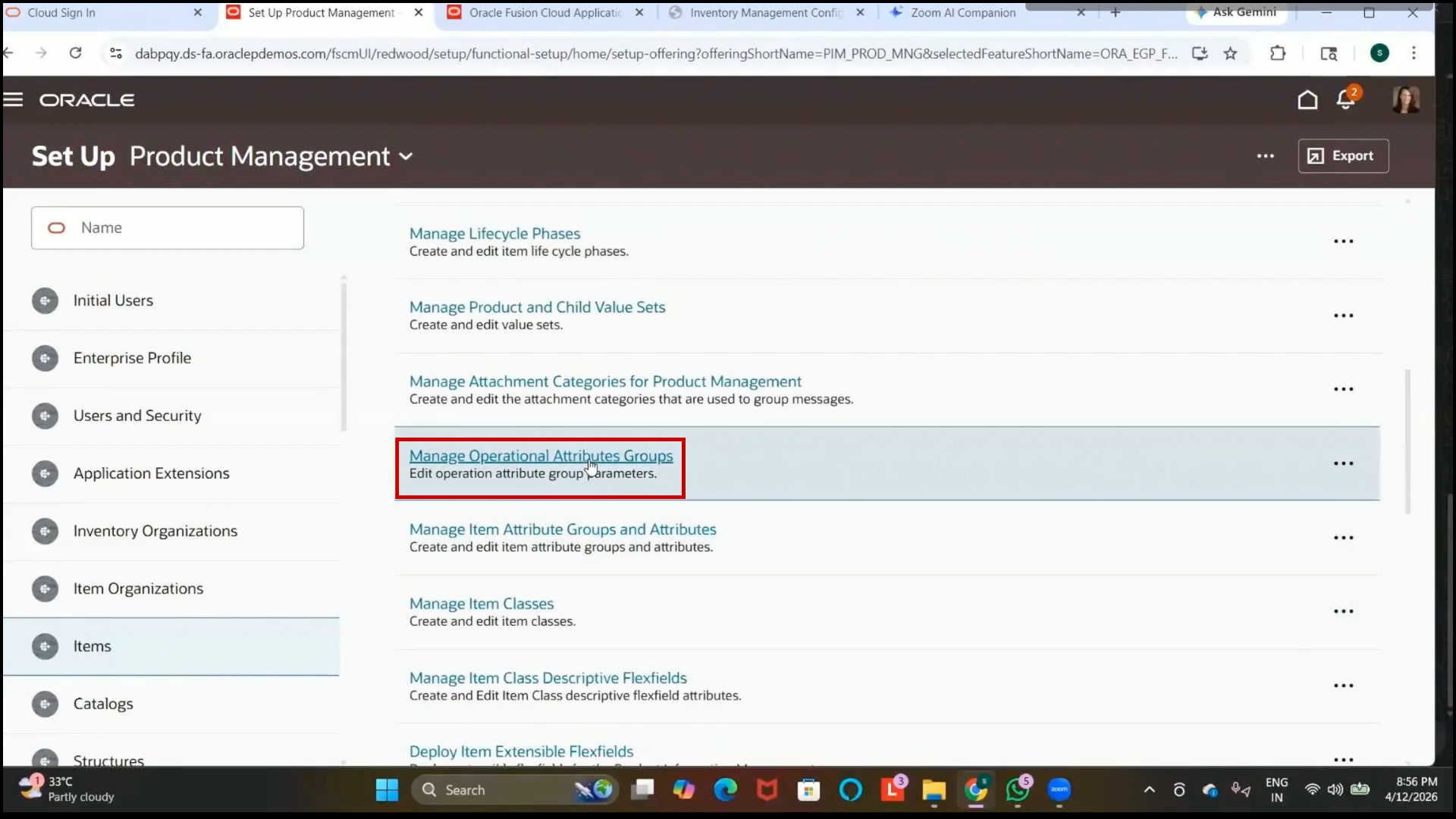Open the user profile avatar
The image size is (1456, 819).
(1406, 99)
